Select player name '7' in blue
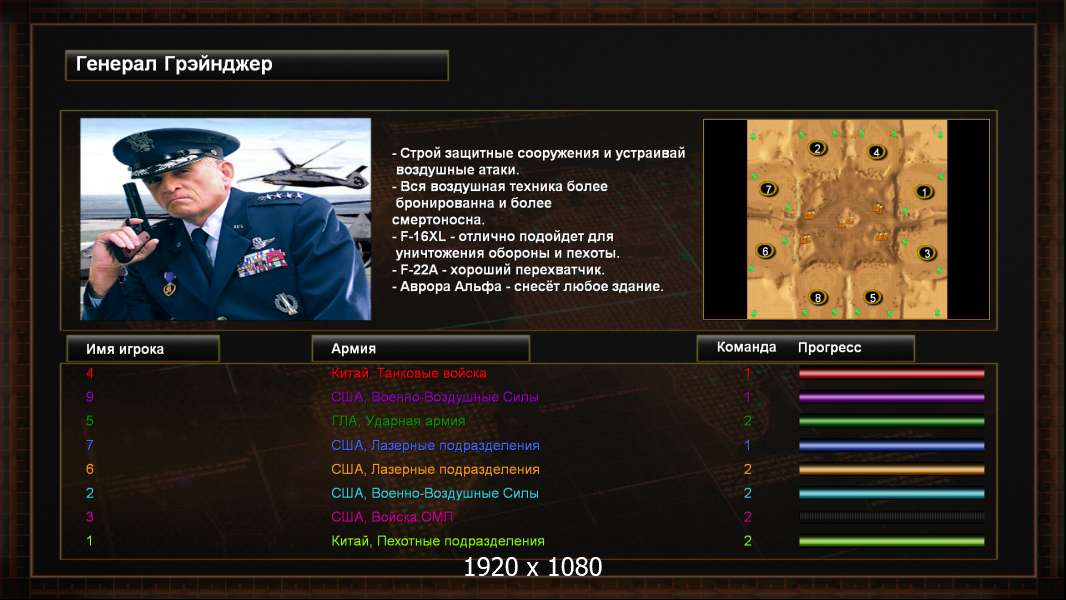1066x600 pixels. pos(90,445)
